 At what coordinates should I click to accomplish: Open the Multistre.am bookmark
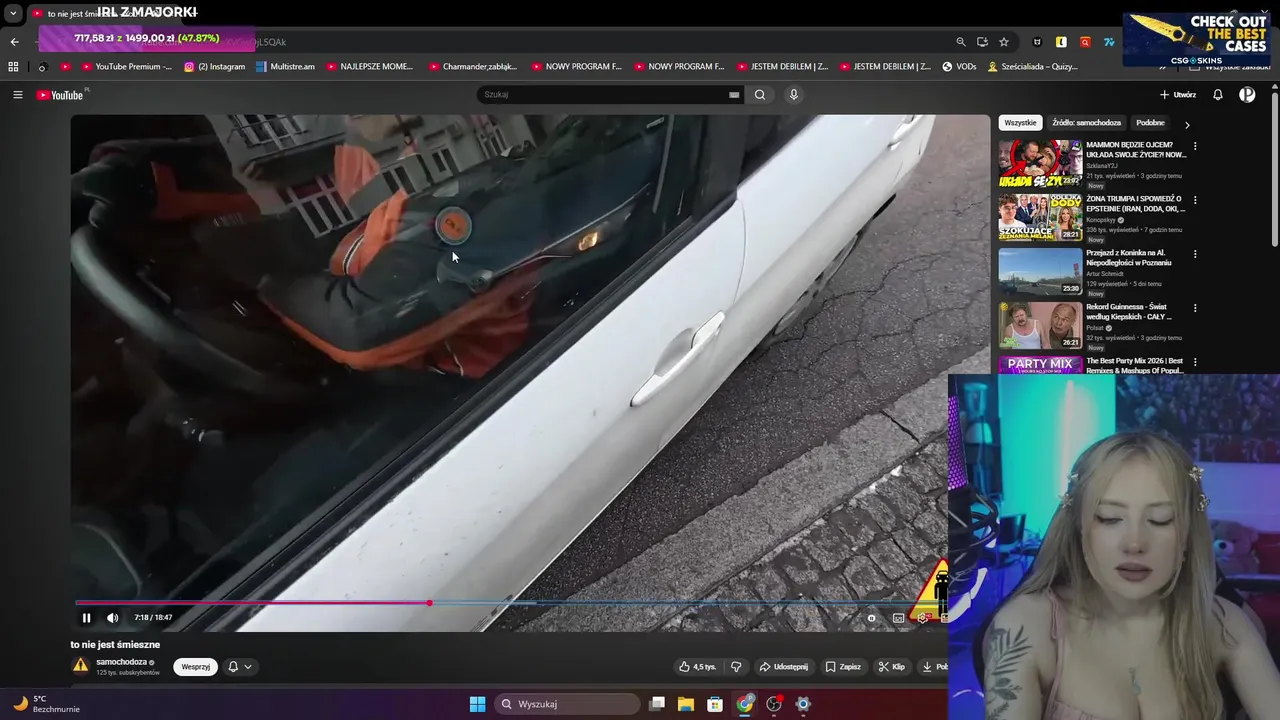[x=285, y=67]
